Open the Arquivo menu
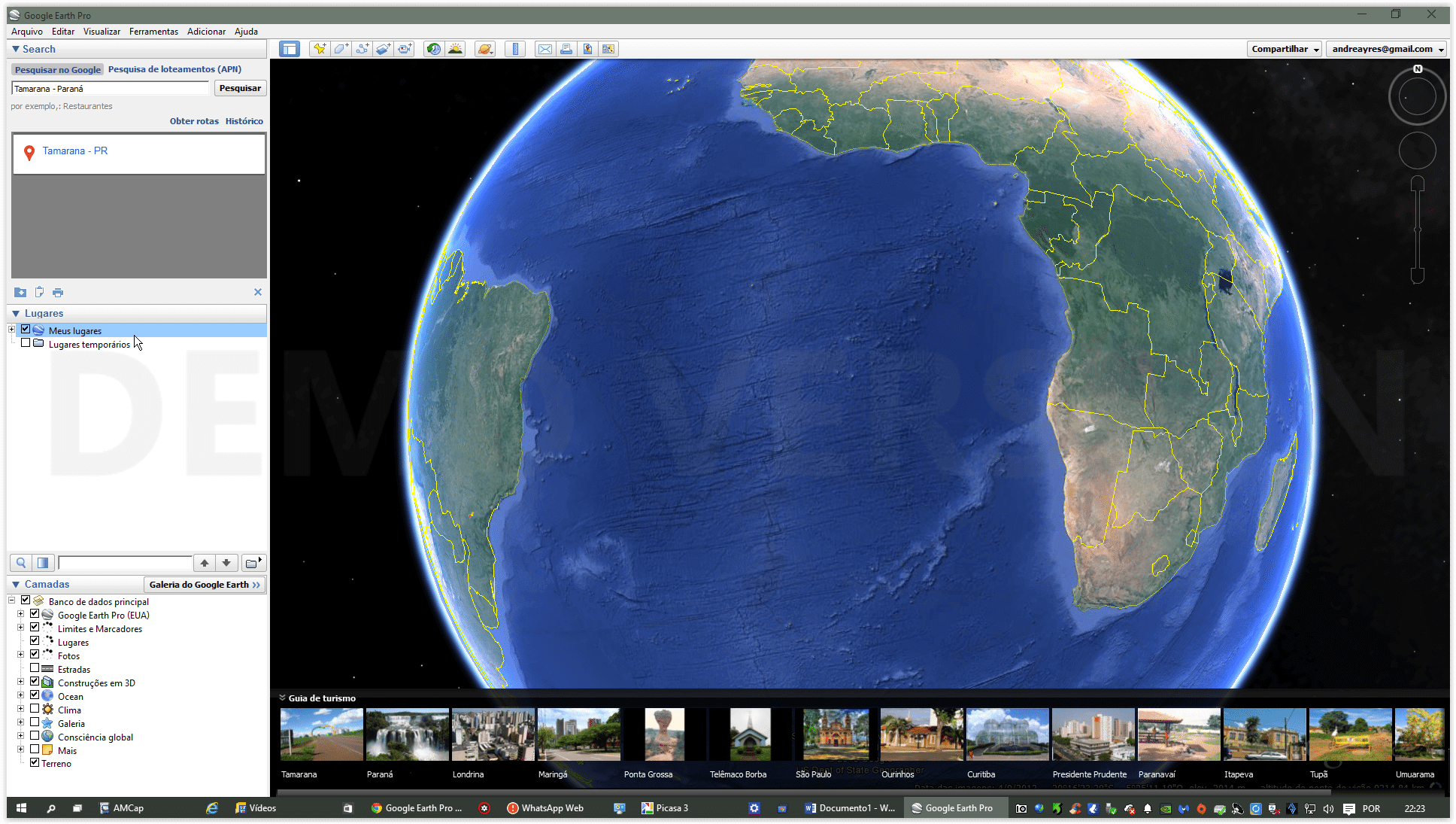This screenshot has height=824, width=1456. [27, 32]
